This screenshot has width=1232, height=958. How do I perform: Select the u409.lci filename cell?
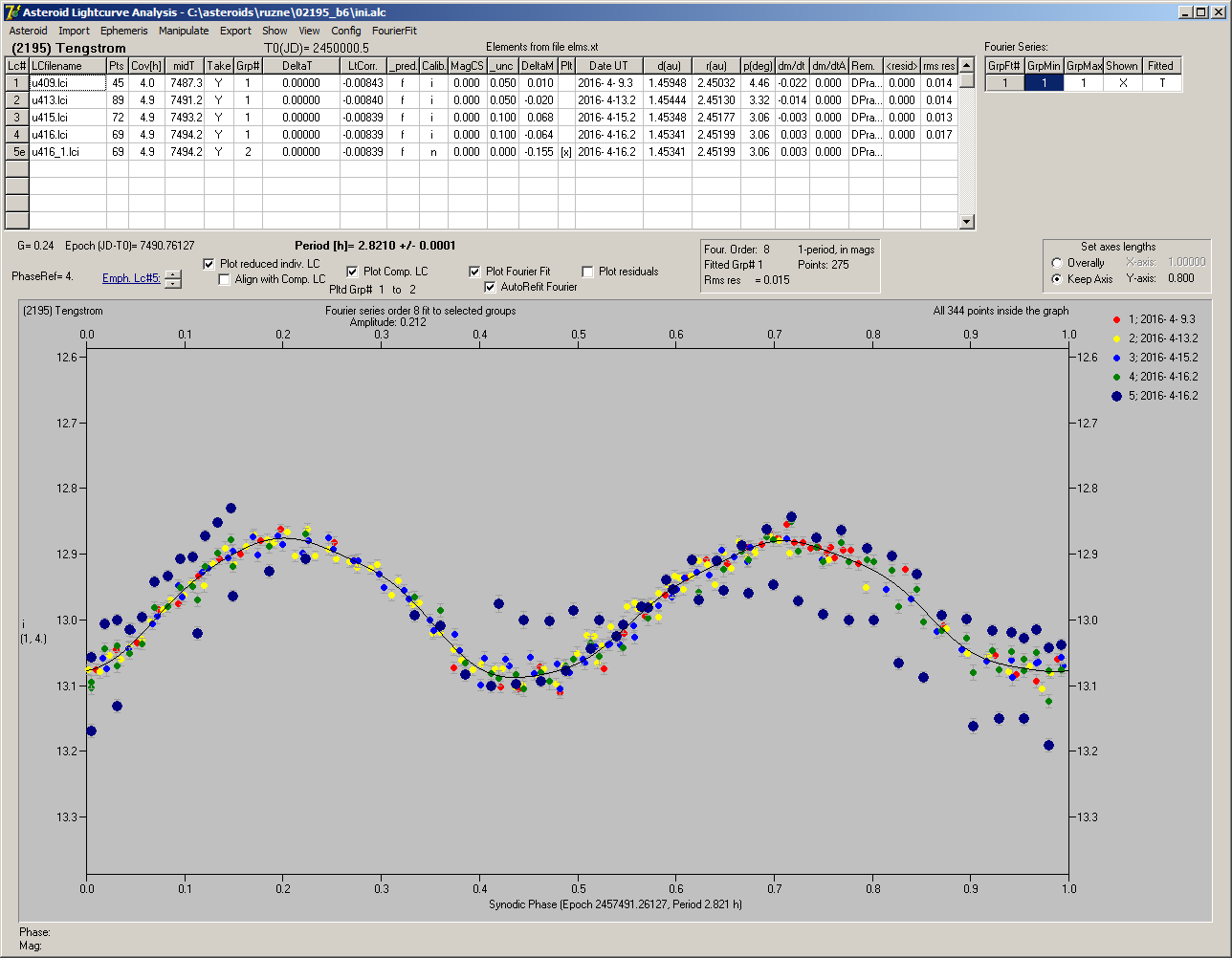pos(67,83)
